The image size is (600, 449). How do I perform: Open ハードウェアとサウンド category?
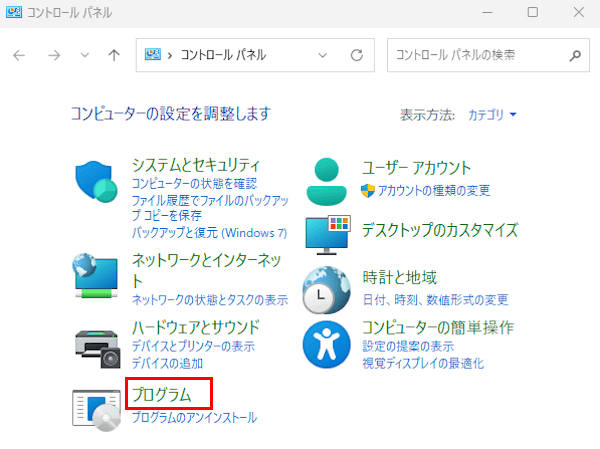tap(196, 328)
